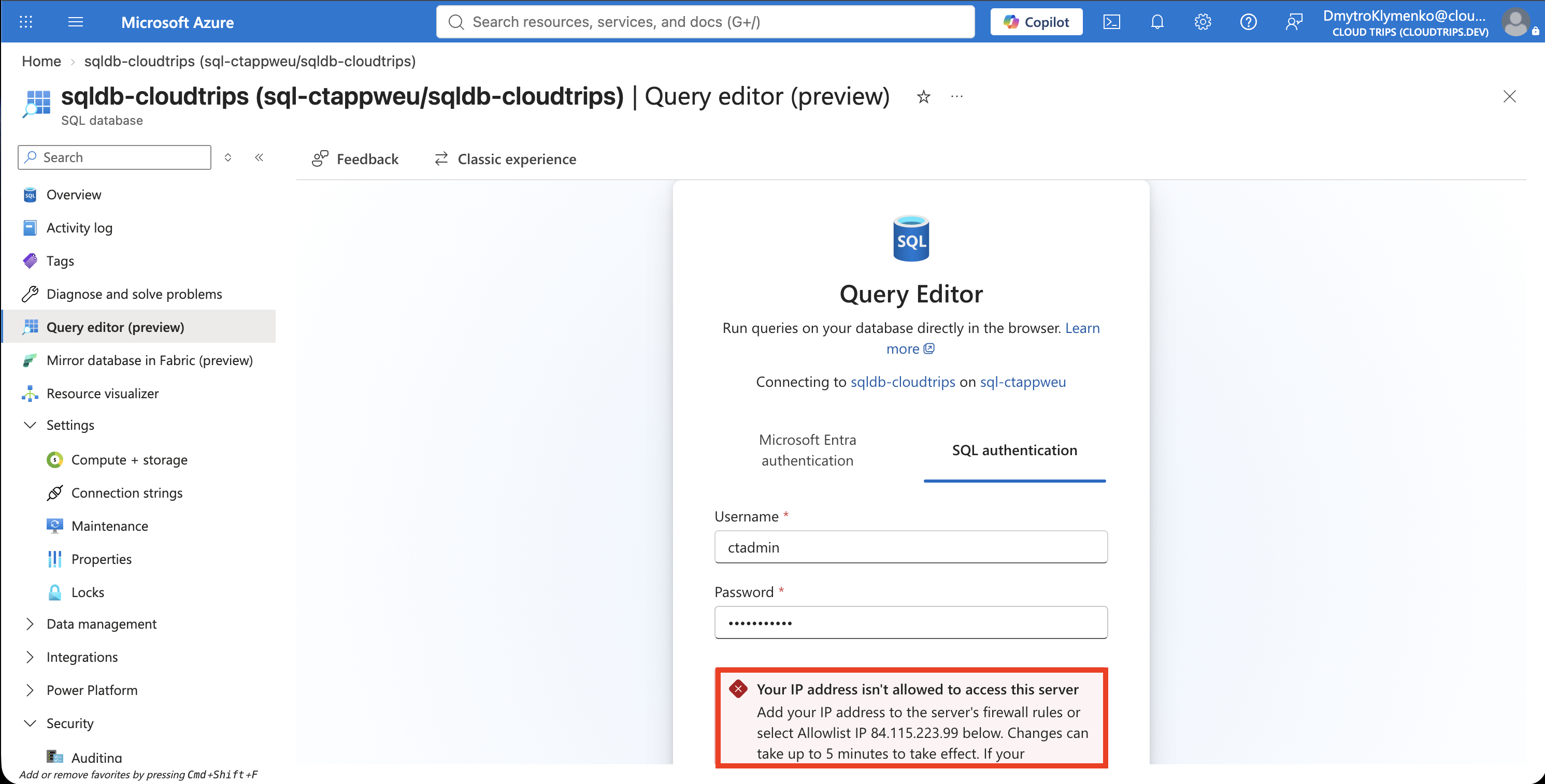This screenshot has height=784, width=1545.
Task: Select Query editor (preview) menu item
Action: tap(139, 327)
